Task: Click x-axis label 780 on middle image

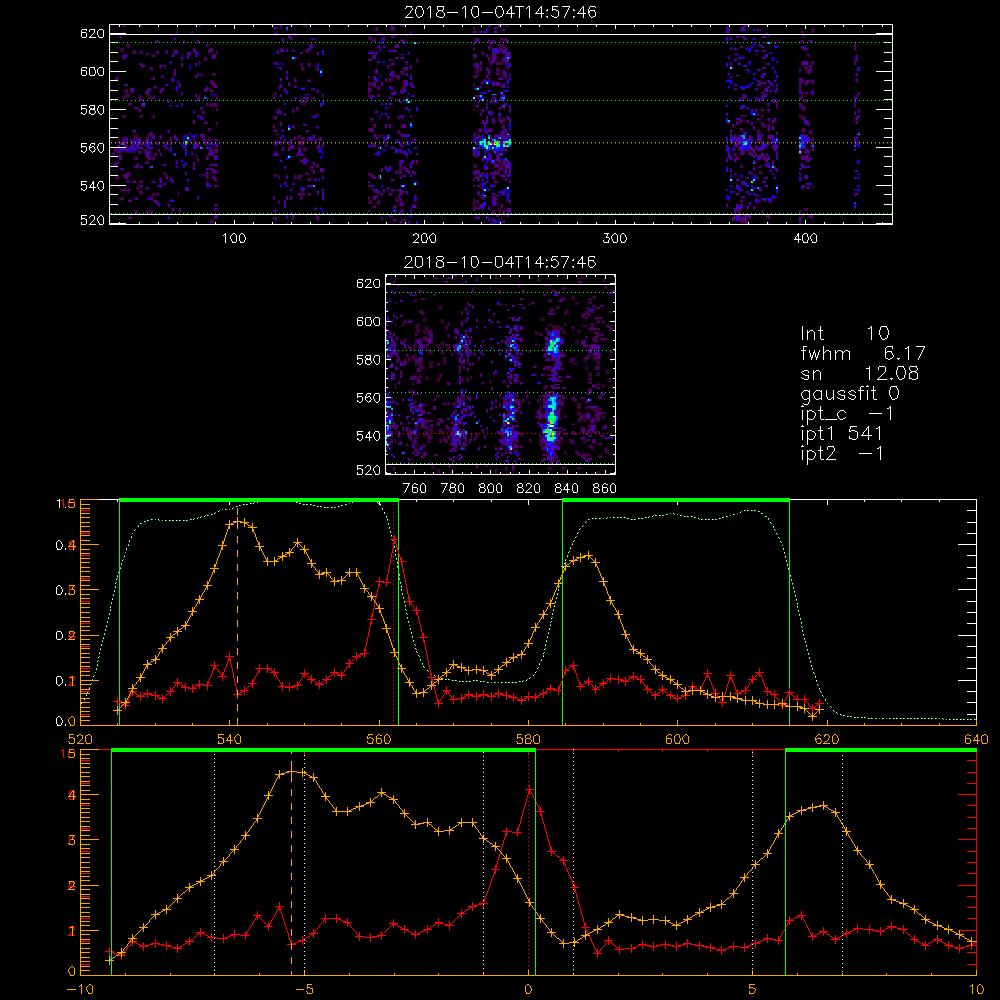Action: (x=453, y=489)
